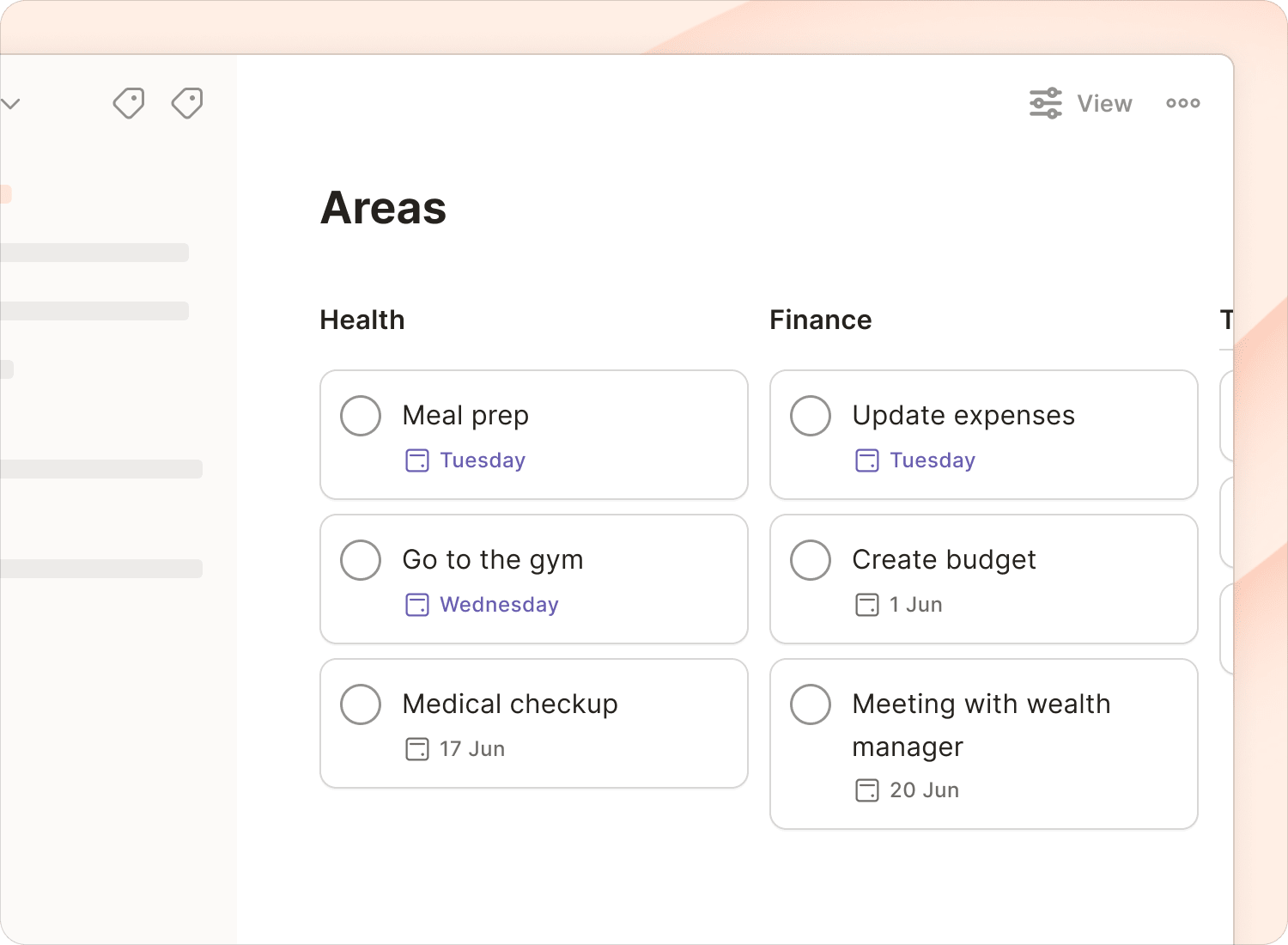Open the View options label
Viewport: 1288px width, 945px height.
[1104, 104]
